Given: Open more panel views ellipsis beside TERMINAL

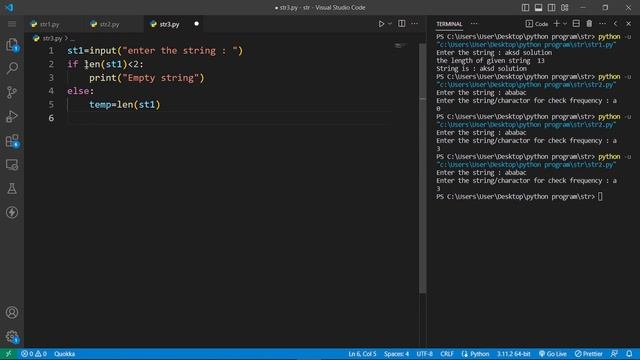Looking at the screenshot, I should [474, 24].
